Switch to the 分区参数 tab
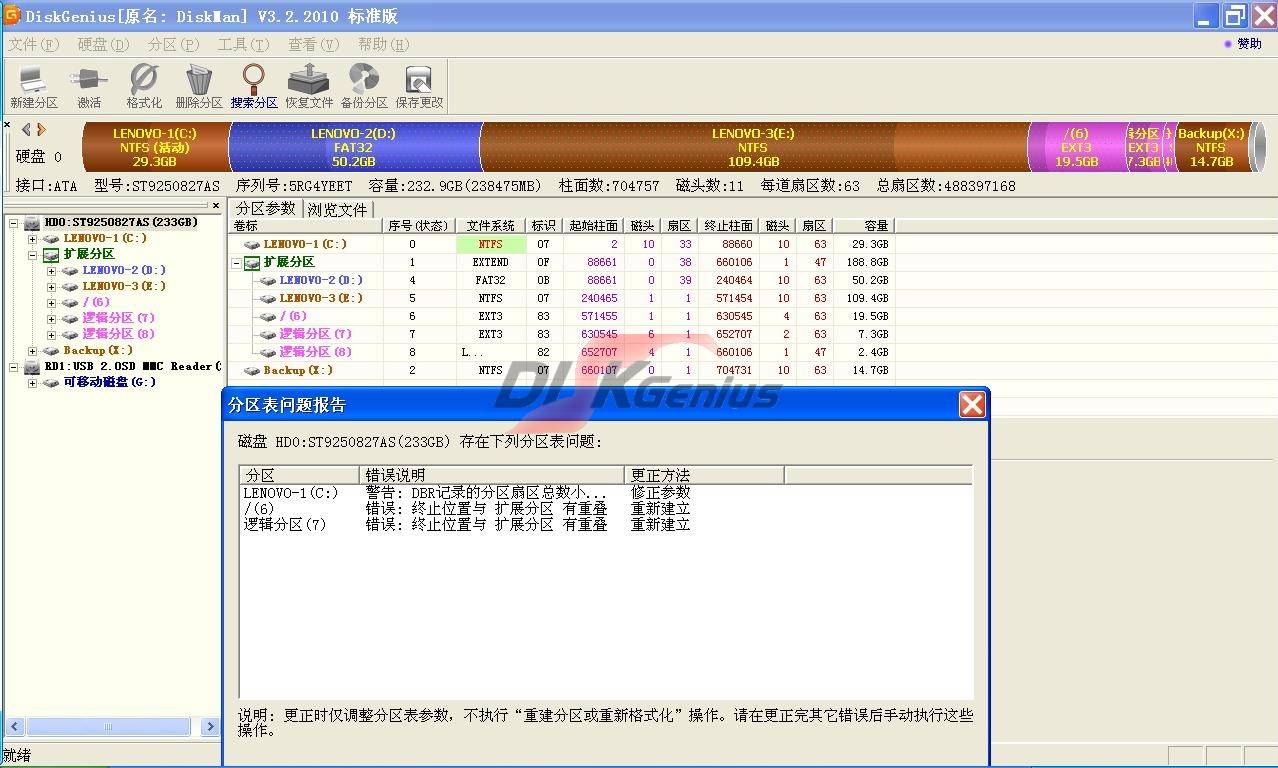Viewport: 1278px width, 768px height. pyautogui.click(x=266, y=209)
